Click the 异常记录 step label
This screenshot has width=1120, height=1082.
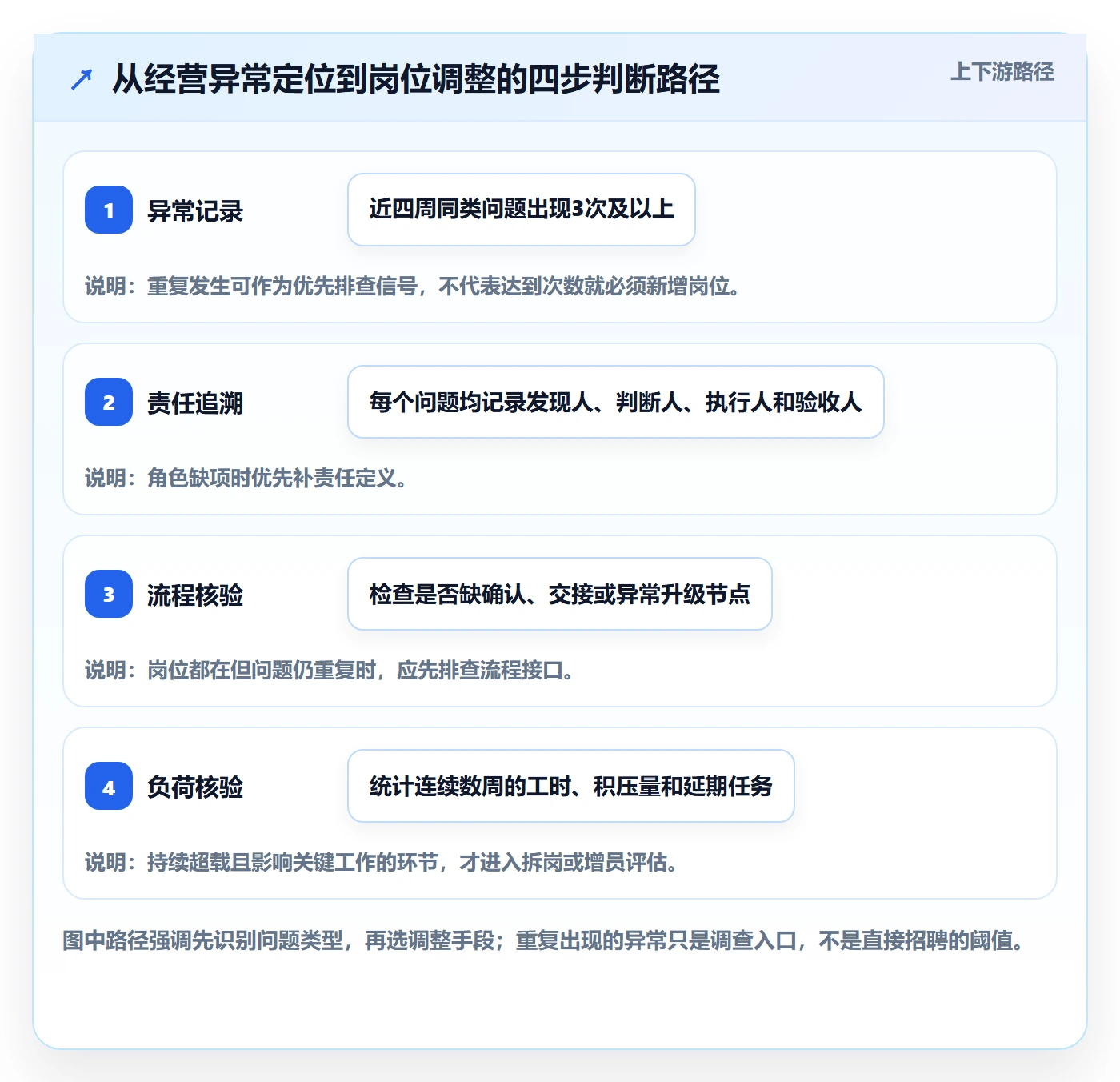point(195,211)
